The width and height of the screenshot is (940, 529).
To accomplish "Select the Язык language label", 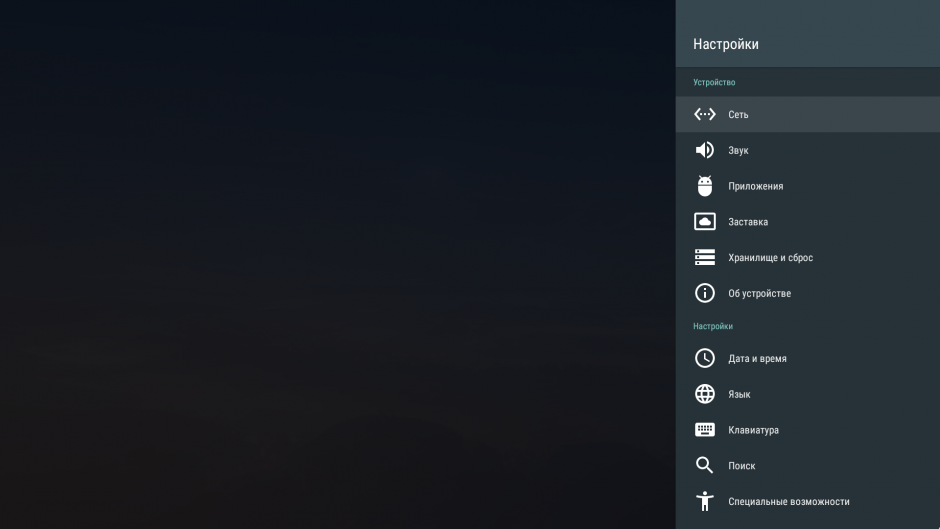I will [739, 394].
